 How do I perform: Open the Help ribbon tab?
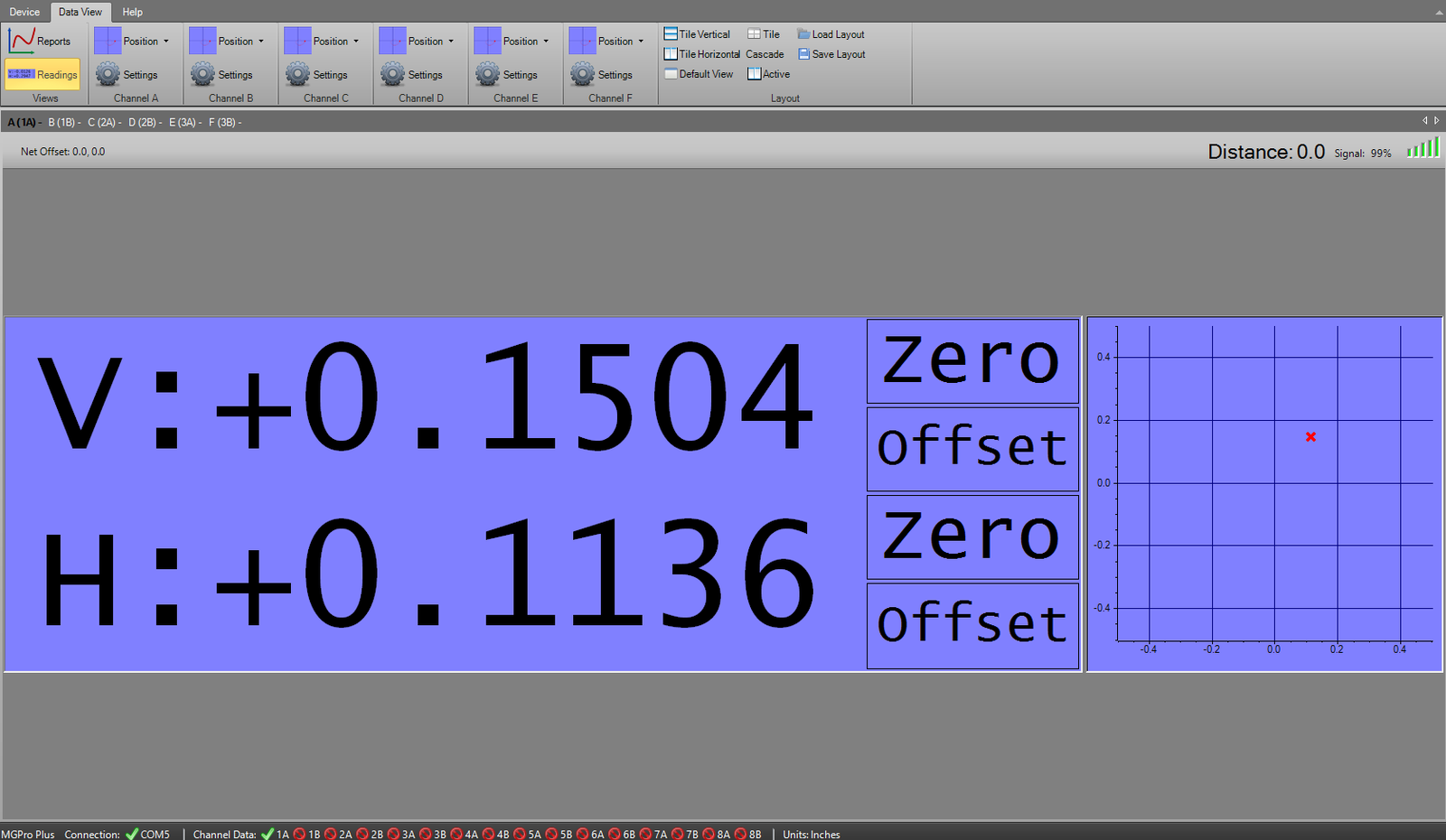click(133, 12)
